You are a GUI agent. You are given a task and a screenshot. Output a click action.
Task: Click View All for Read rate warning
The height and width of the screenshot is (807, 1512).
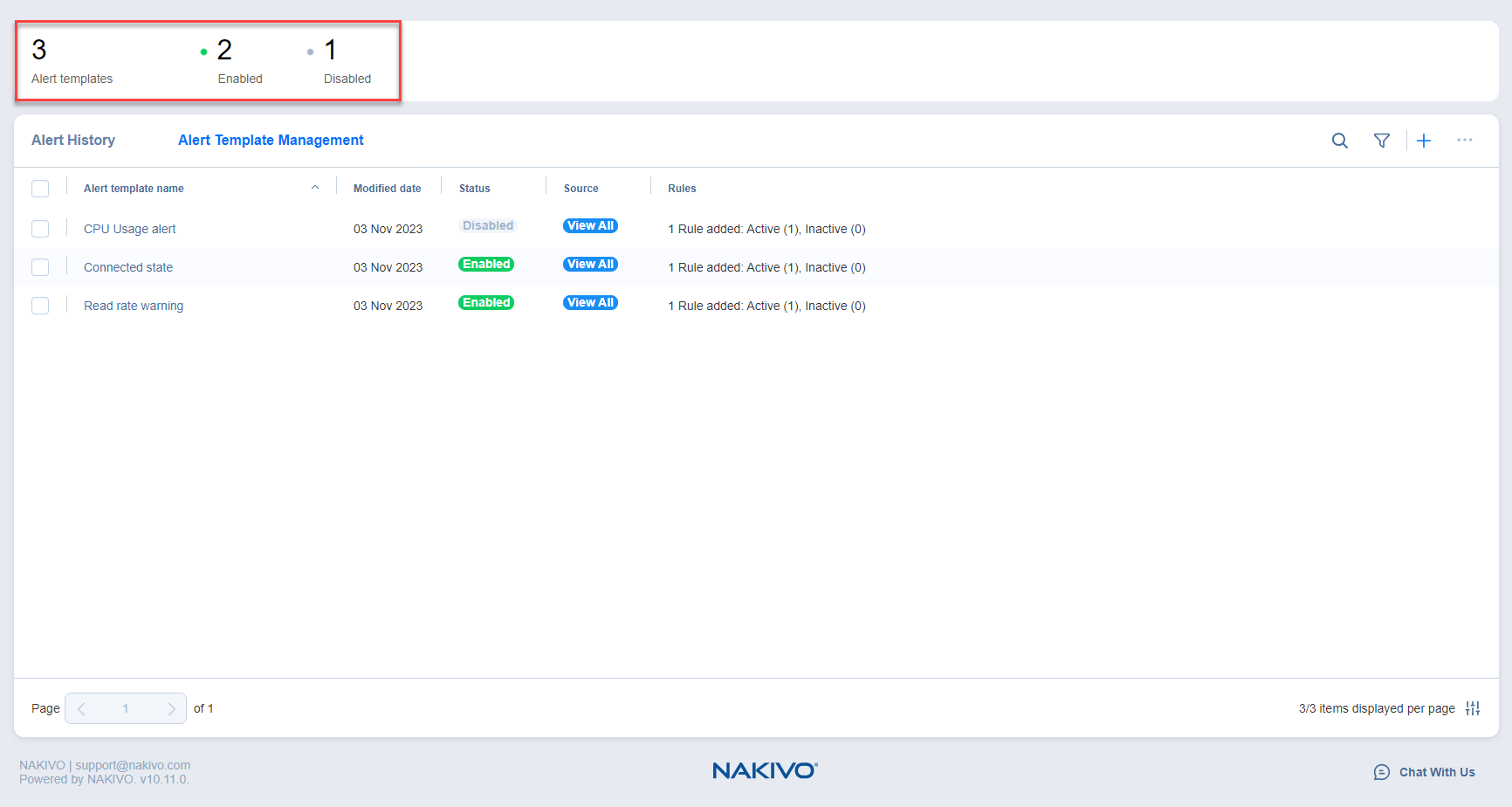point(590,303)
